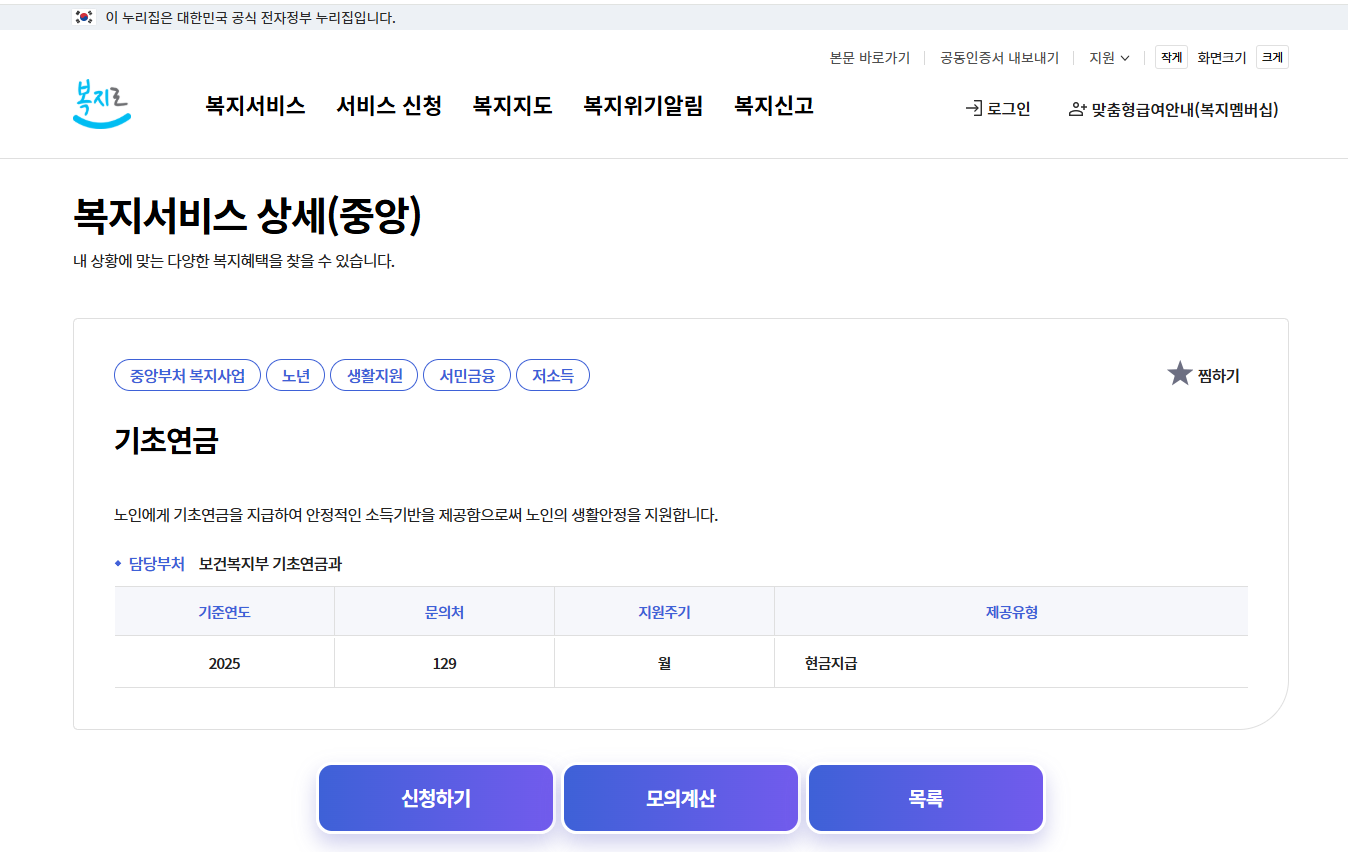Image resolution: width=1348 pixels, height=852 pixels.
Task: Enlarge text with the 크게 button
Action: [x=1272, y=57]
